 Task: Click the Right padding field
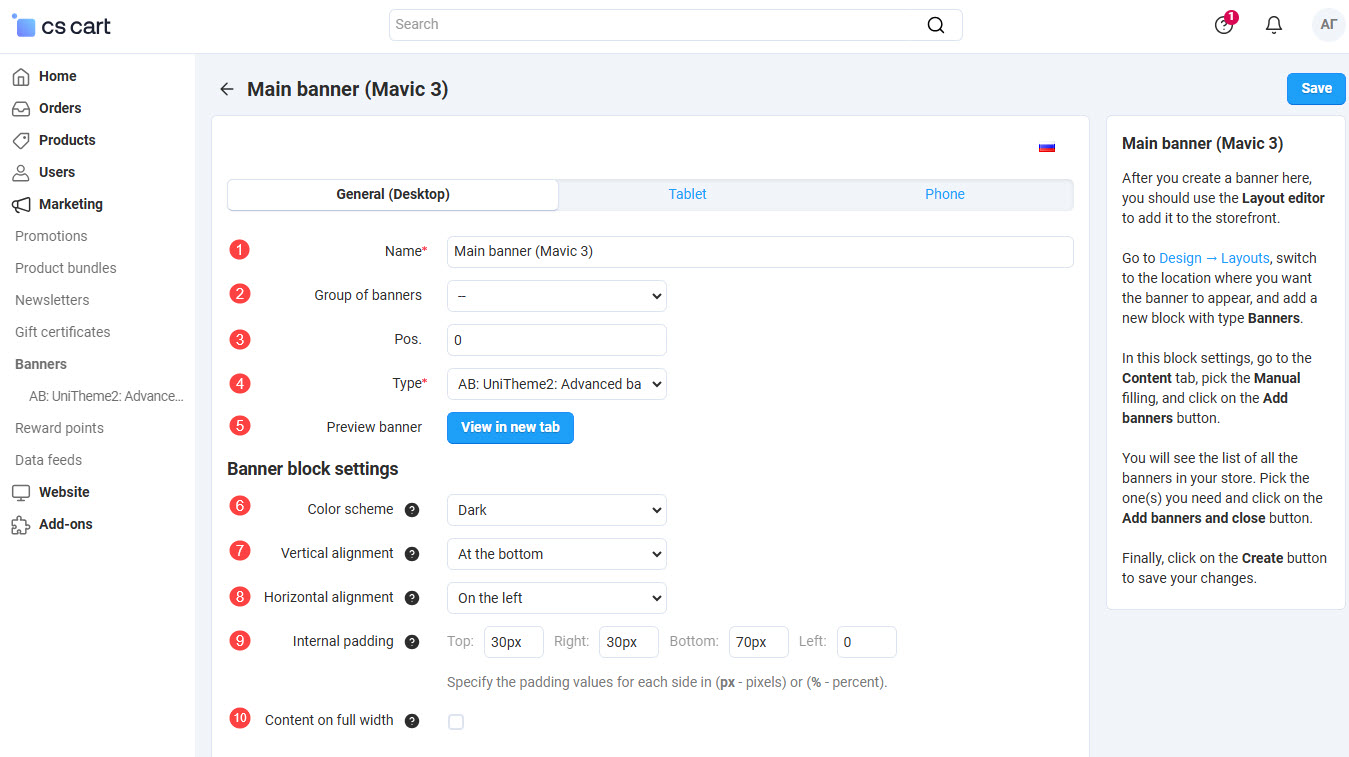[x=629, y=642]
